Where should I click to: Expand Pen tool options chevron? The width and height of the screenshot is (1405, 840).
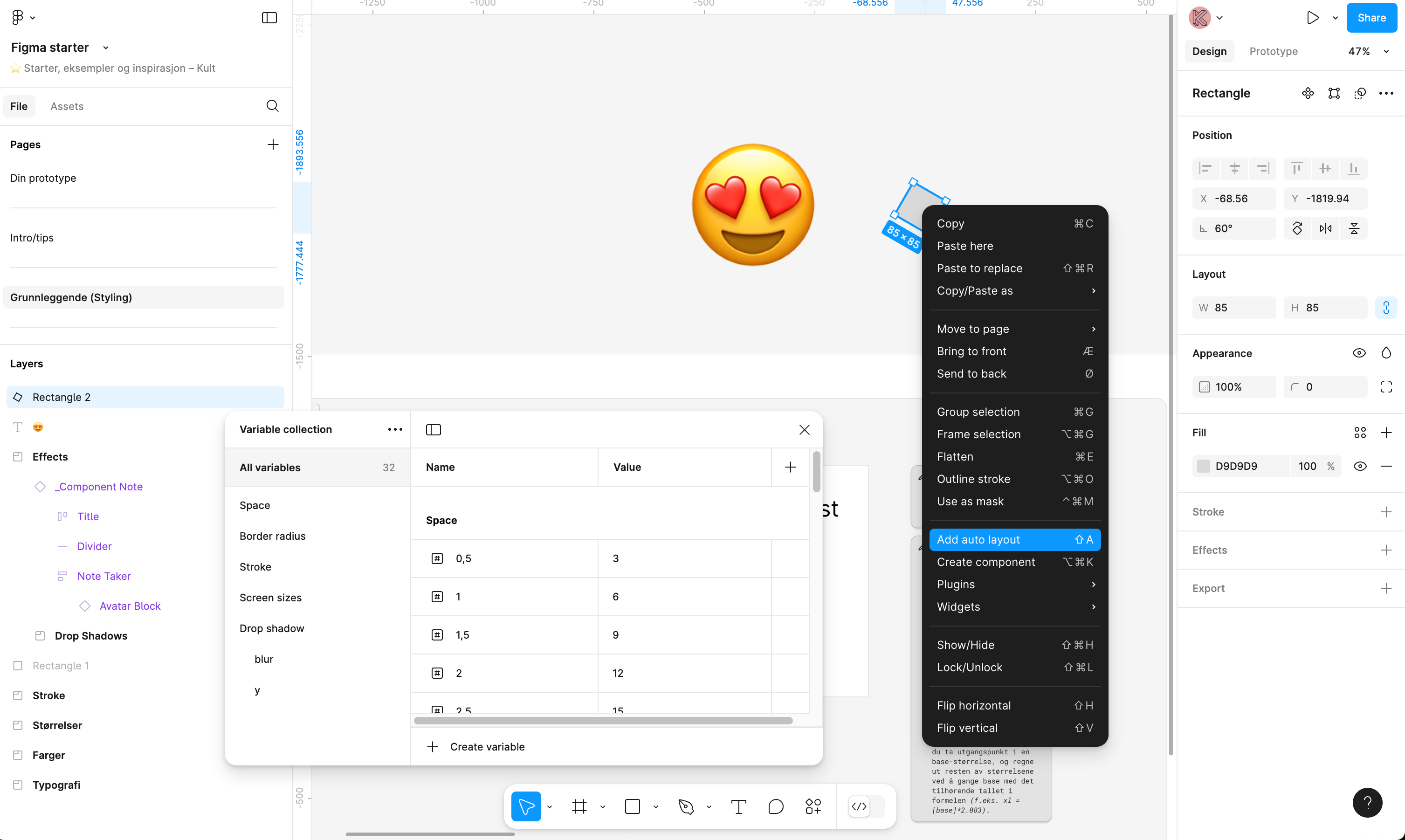[x=709, y=806]
